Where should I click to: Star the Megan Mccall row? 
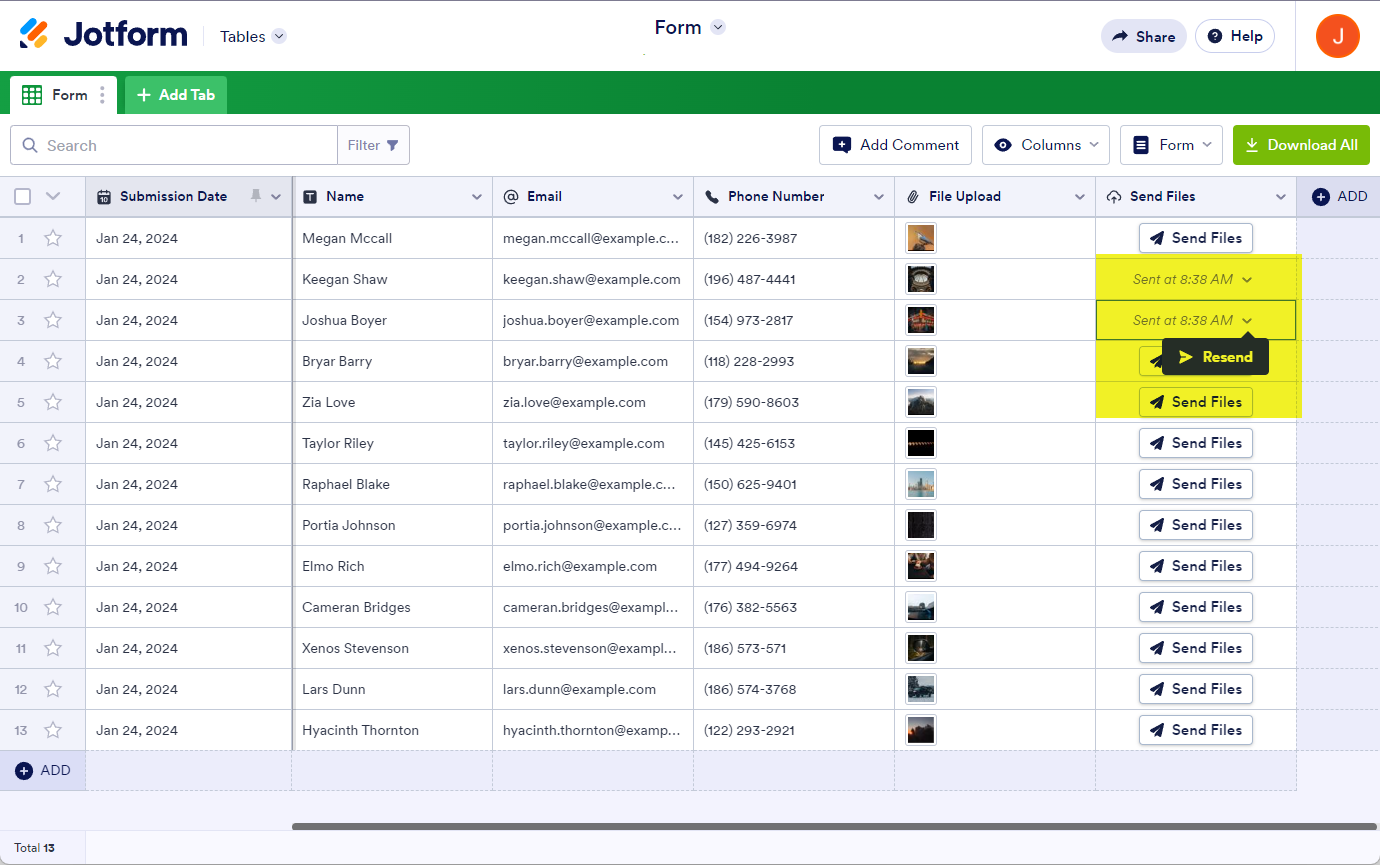click(53, 238)
